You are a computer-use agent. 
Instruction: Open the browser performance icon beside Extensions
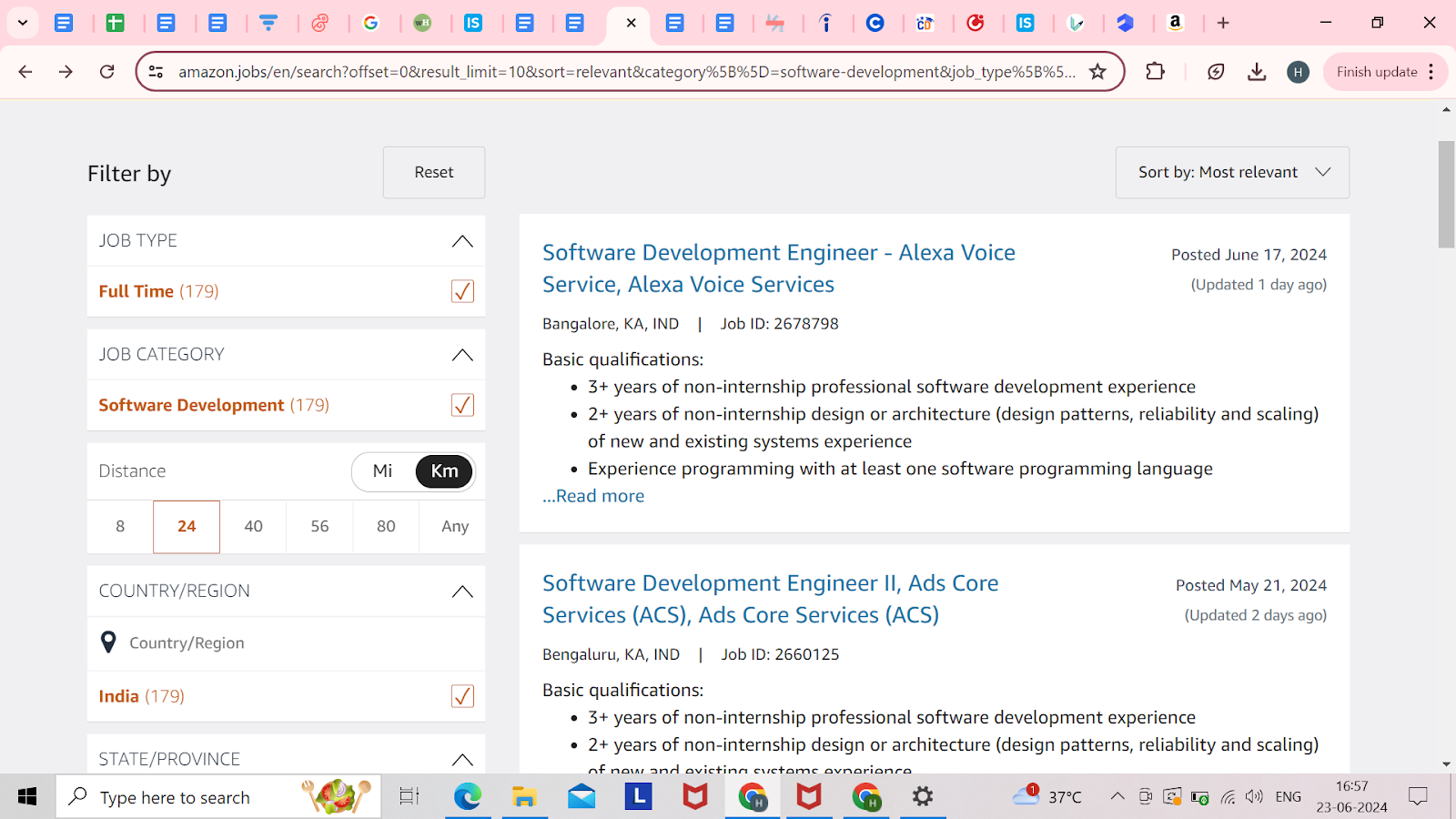point(1216,72)
